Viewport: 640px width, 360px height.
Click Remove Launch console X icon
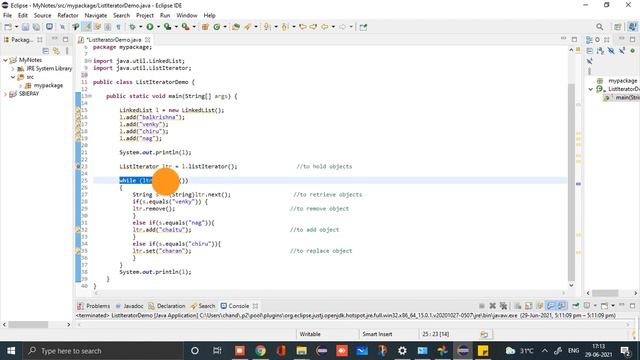point(493,306)
